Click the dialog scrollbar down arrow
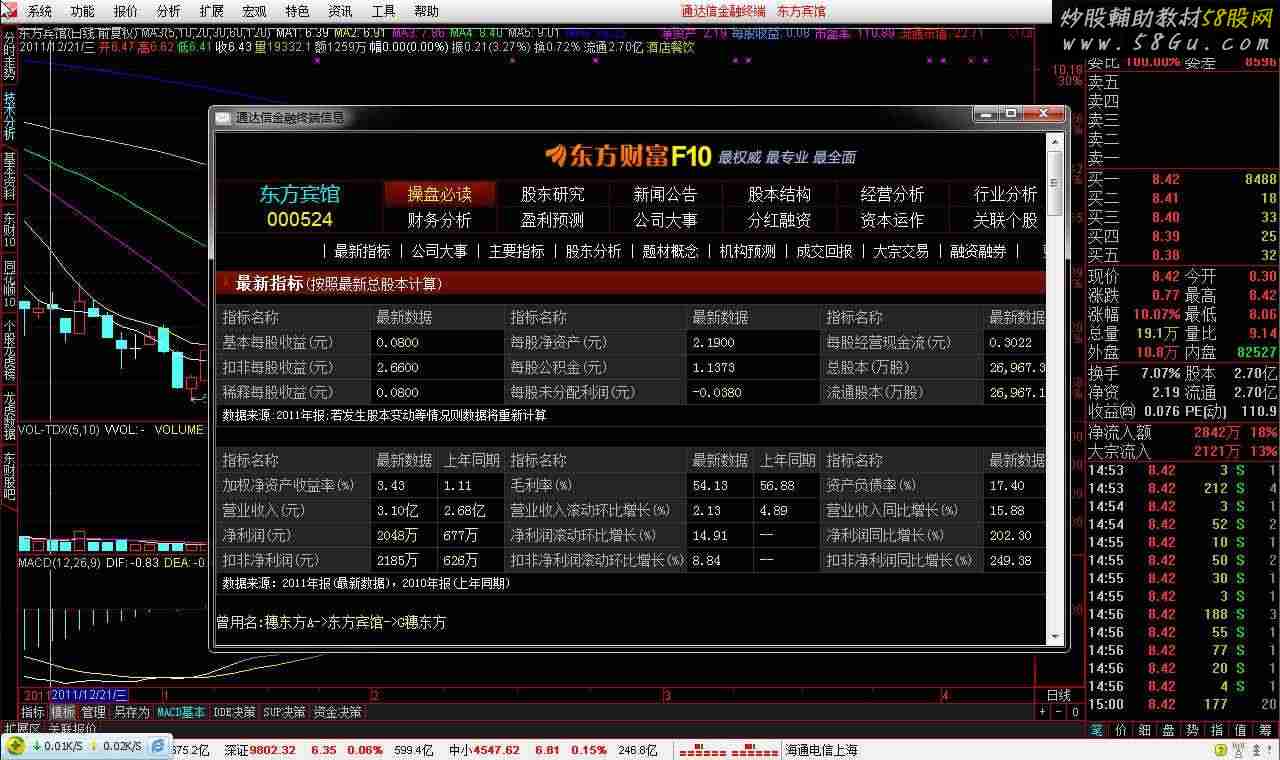1280x760 pixels. [x=1054, y=636]
